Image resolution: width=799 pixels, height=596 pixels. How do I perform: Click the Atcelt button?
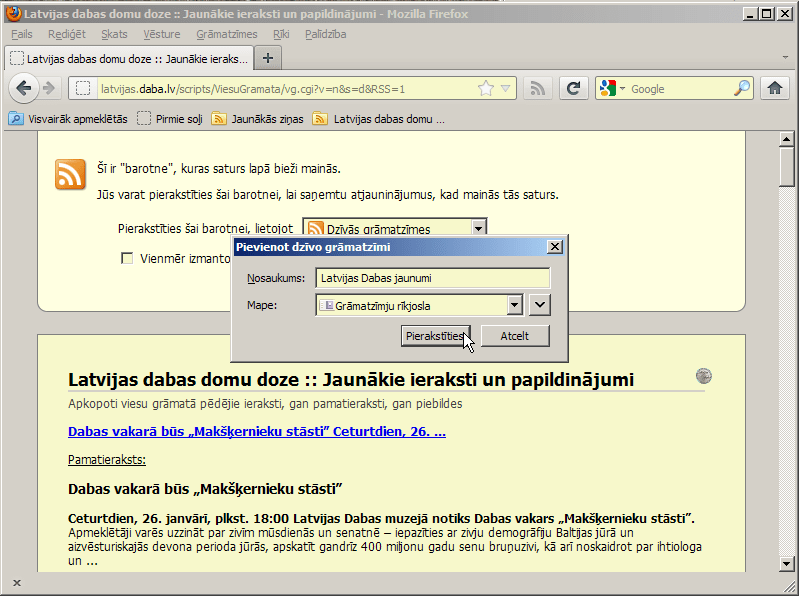coord(515,336)
